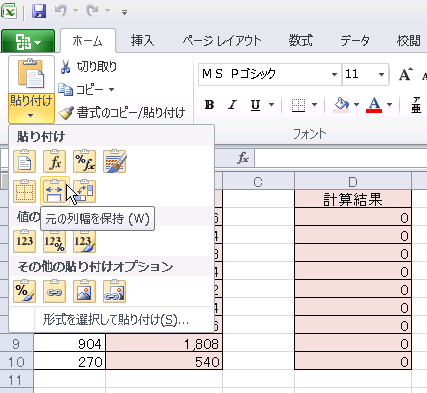Open the 数式 tab
The height and width of the screenshot is (393, 427).
click(301, 41)
